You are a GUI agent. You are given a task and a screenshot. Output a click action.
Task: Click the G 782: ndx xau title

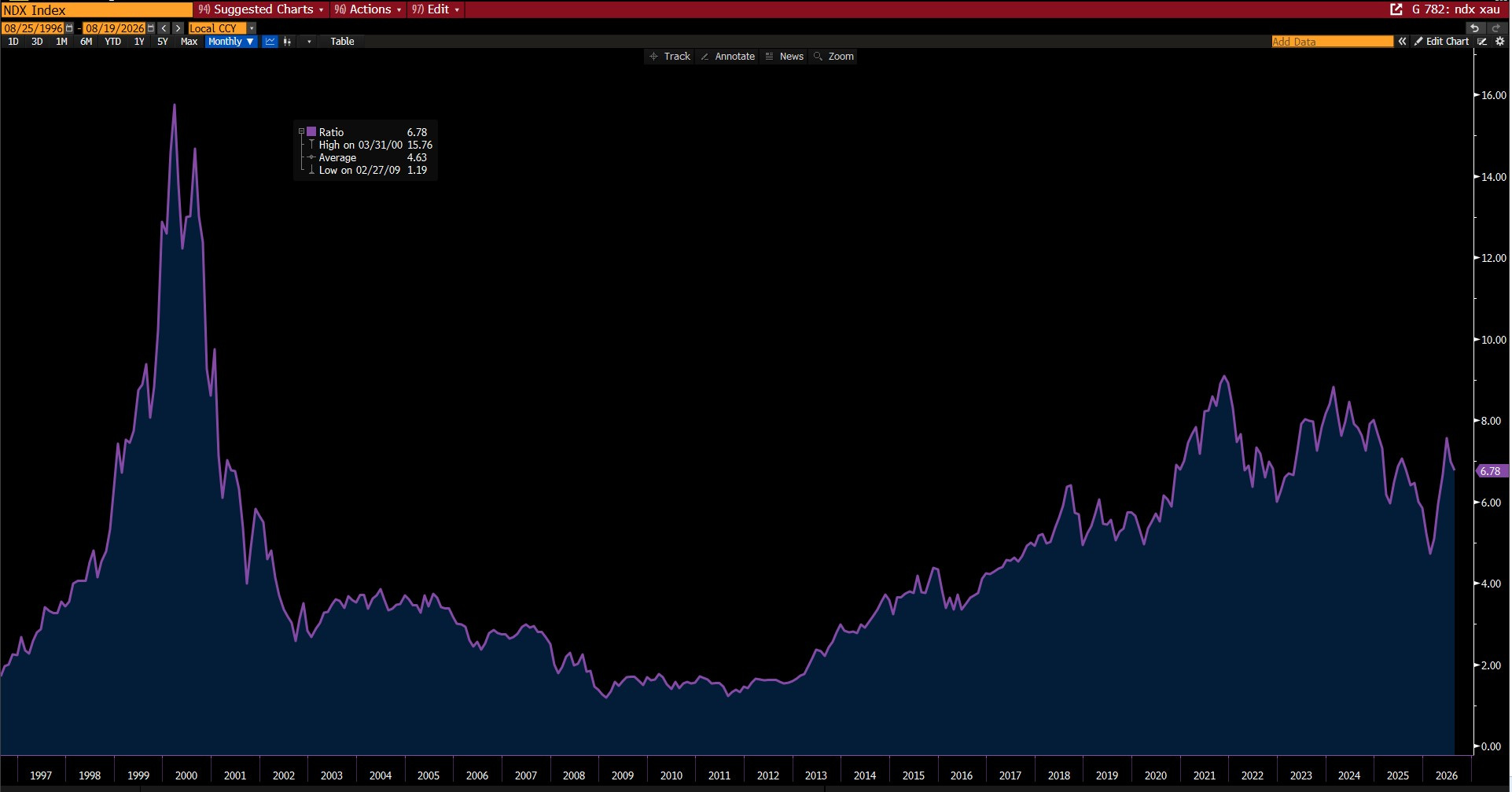(1455, 9)
